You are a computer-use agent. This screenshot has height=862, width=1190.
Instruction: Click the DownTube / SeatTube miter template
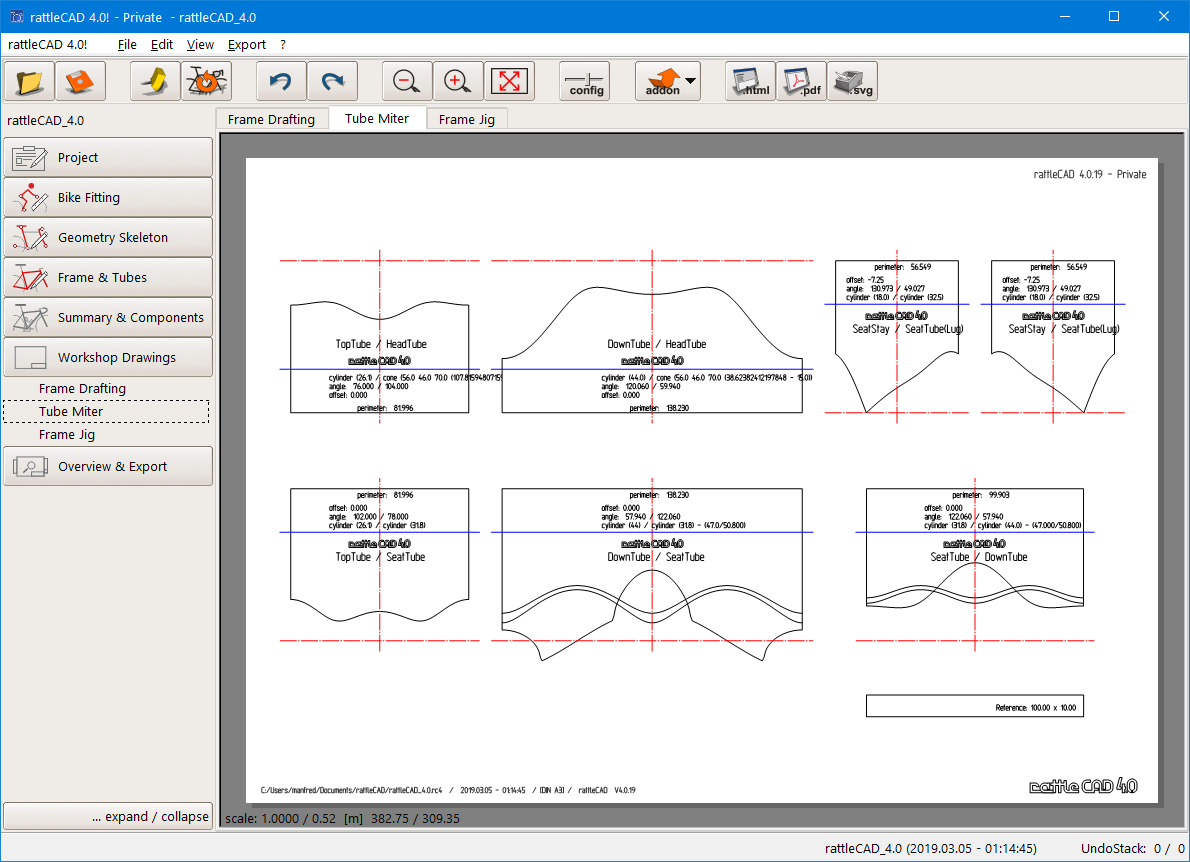tap(652, 574)
